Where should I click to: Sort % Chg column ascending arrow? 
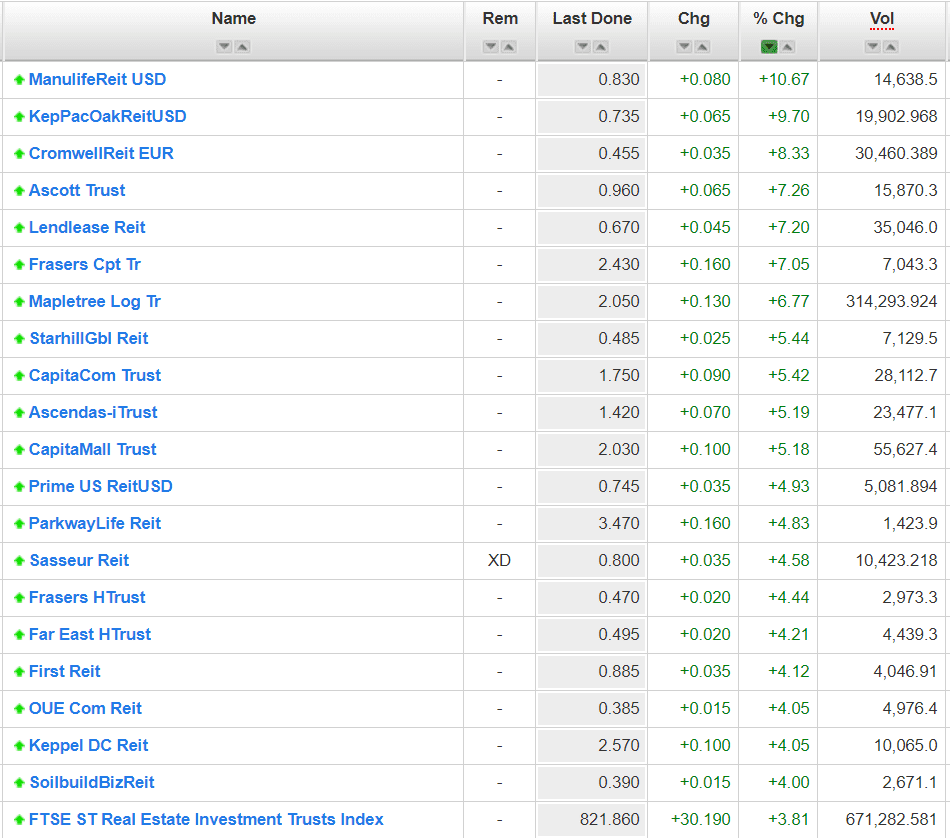[787, 47]
